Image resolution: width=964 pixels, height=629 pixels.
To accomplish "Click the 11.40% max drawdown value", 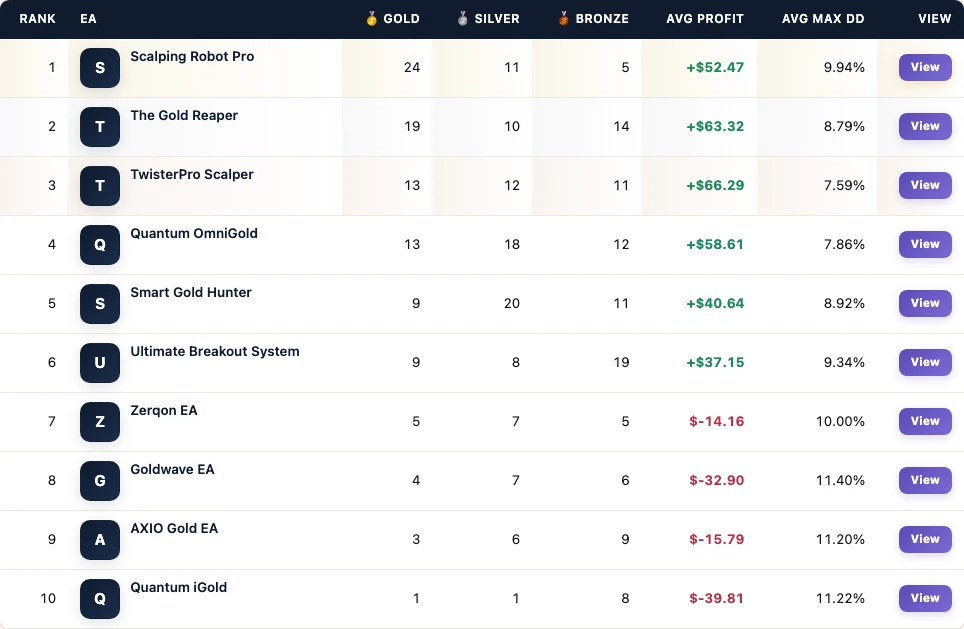I will [x=840, y=481].
